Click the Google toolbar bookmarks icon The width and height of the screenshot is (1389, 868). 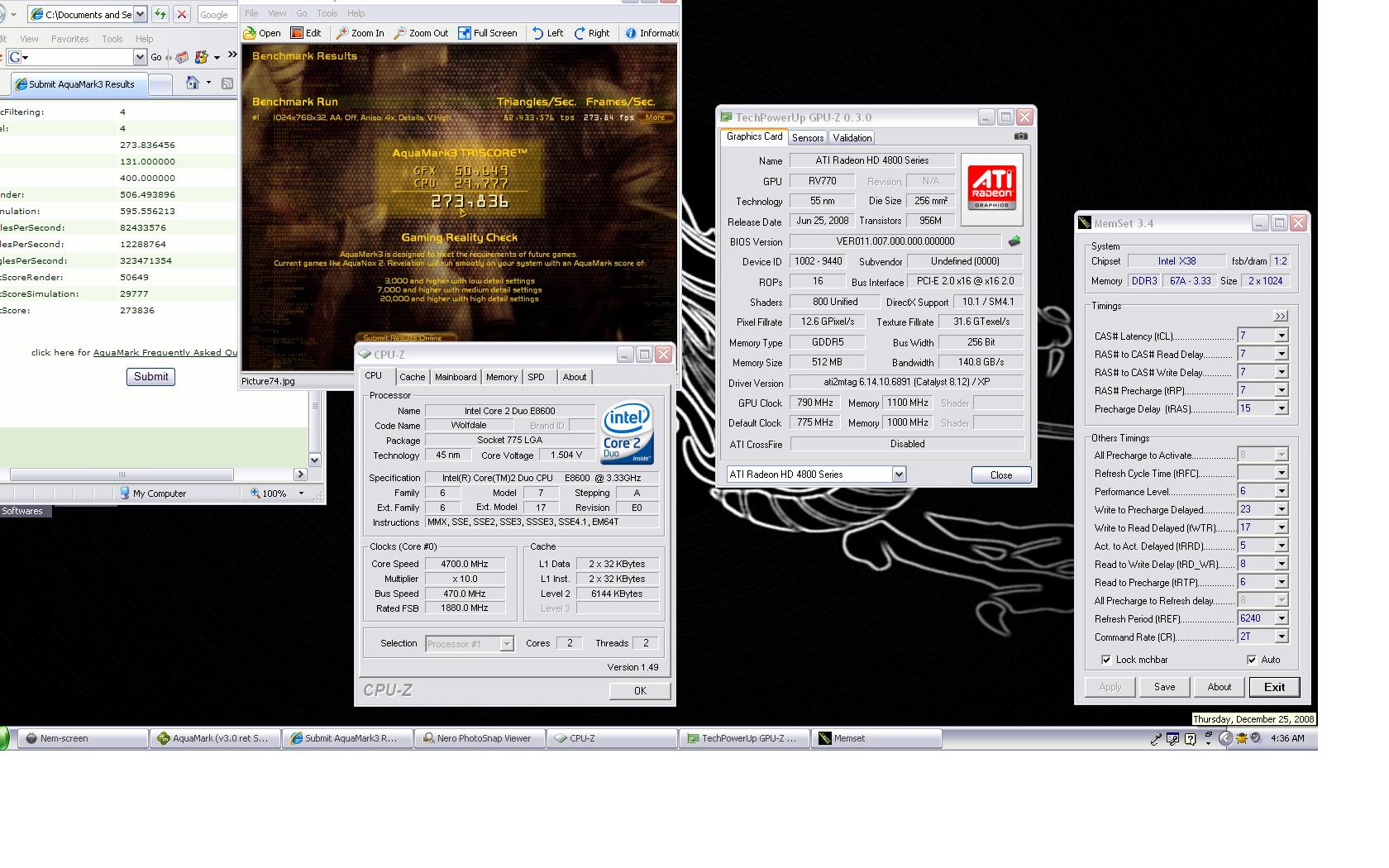182,57
